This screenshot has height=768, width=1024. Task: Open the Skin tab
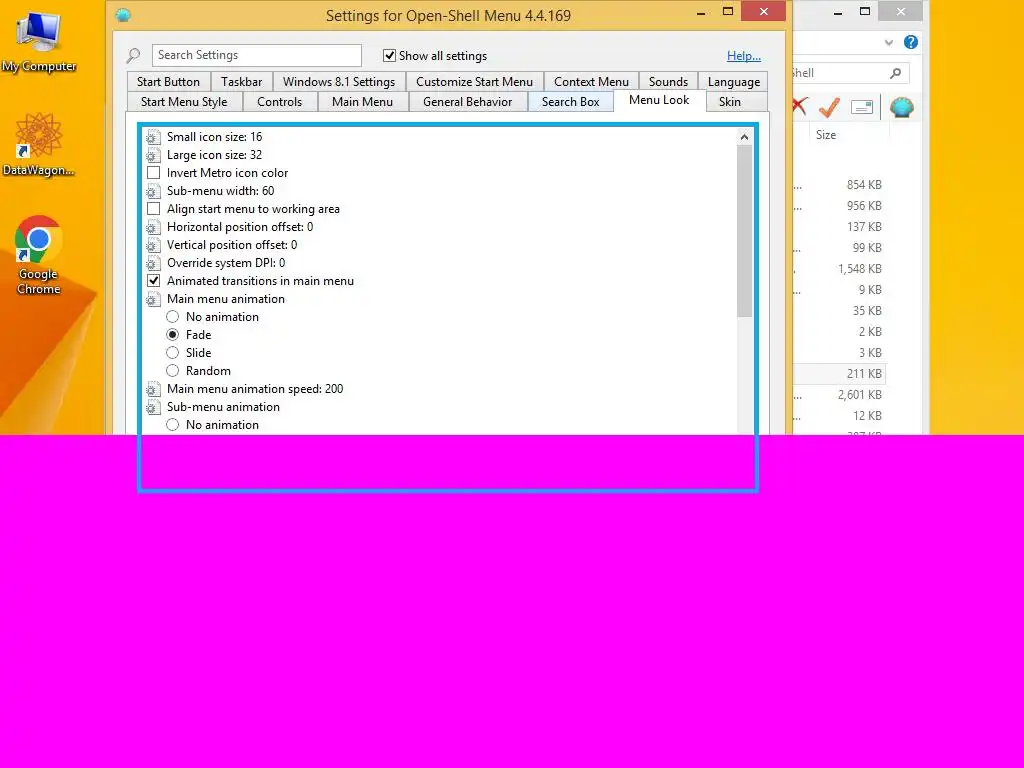point(729,102)
